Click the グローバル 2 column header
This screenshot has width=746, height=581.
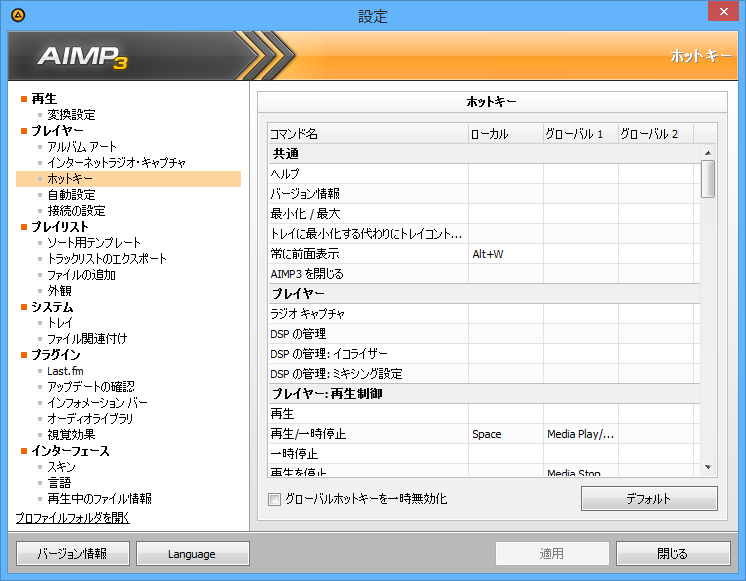coord(656,134)
